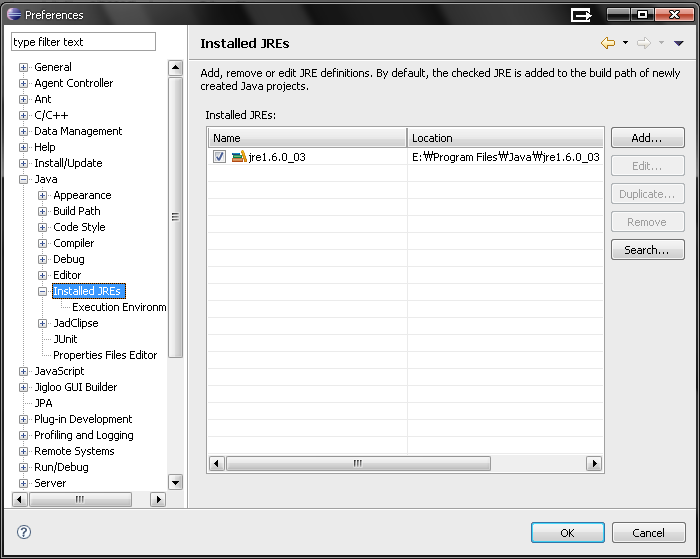This screenshot has width=700, height=559.
Task: Click the Duplicate... button
Action: [647, 194]
